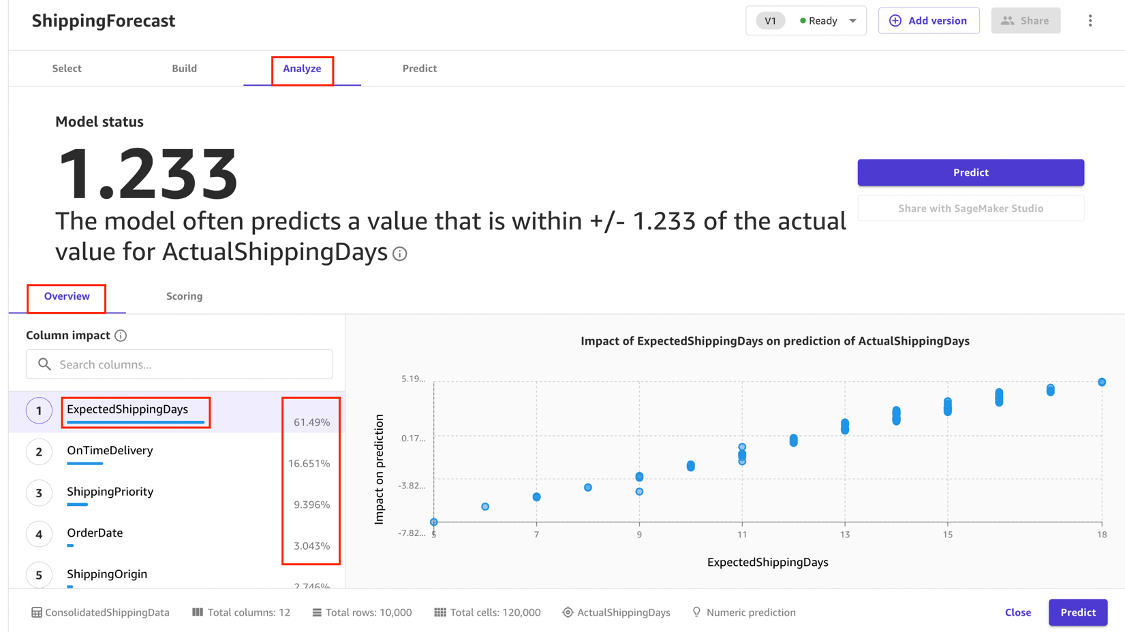Screen dimensions: 1125x633
Task: Click the Share people icon in the header
Action: point(1006,20)
